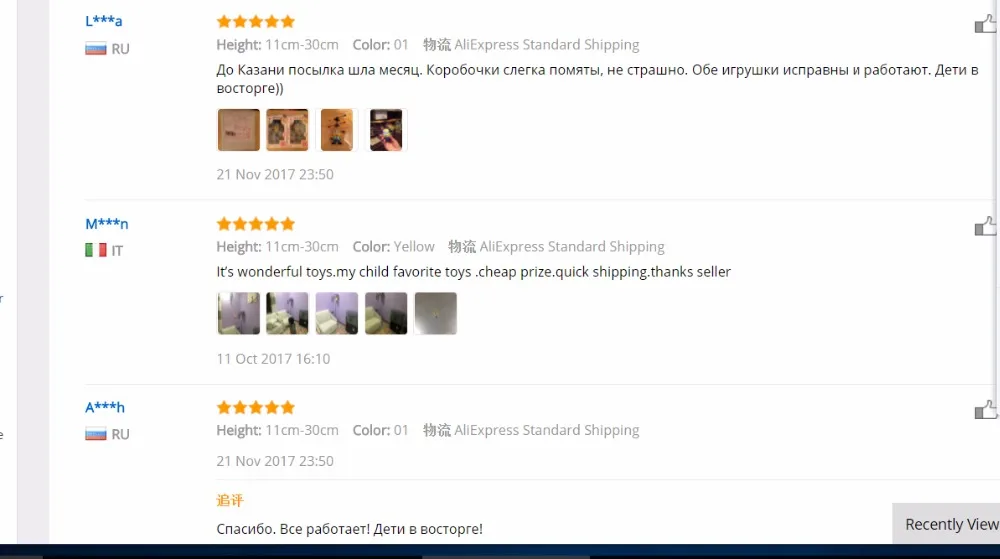Click five-star rating on L***a's review

[x=256, y=22]
